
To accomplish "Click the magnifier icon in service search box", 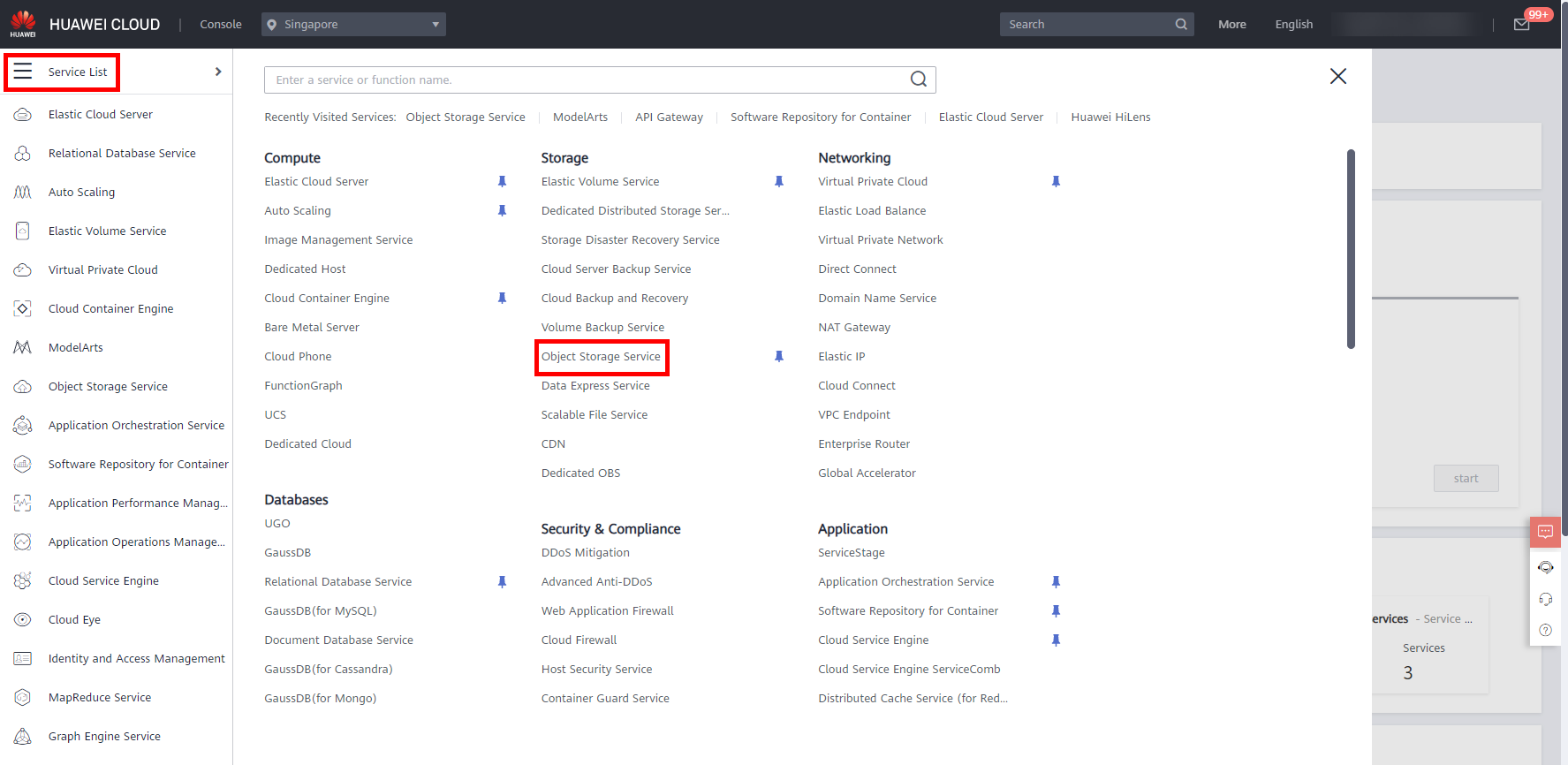I will (919, 80).
